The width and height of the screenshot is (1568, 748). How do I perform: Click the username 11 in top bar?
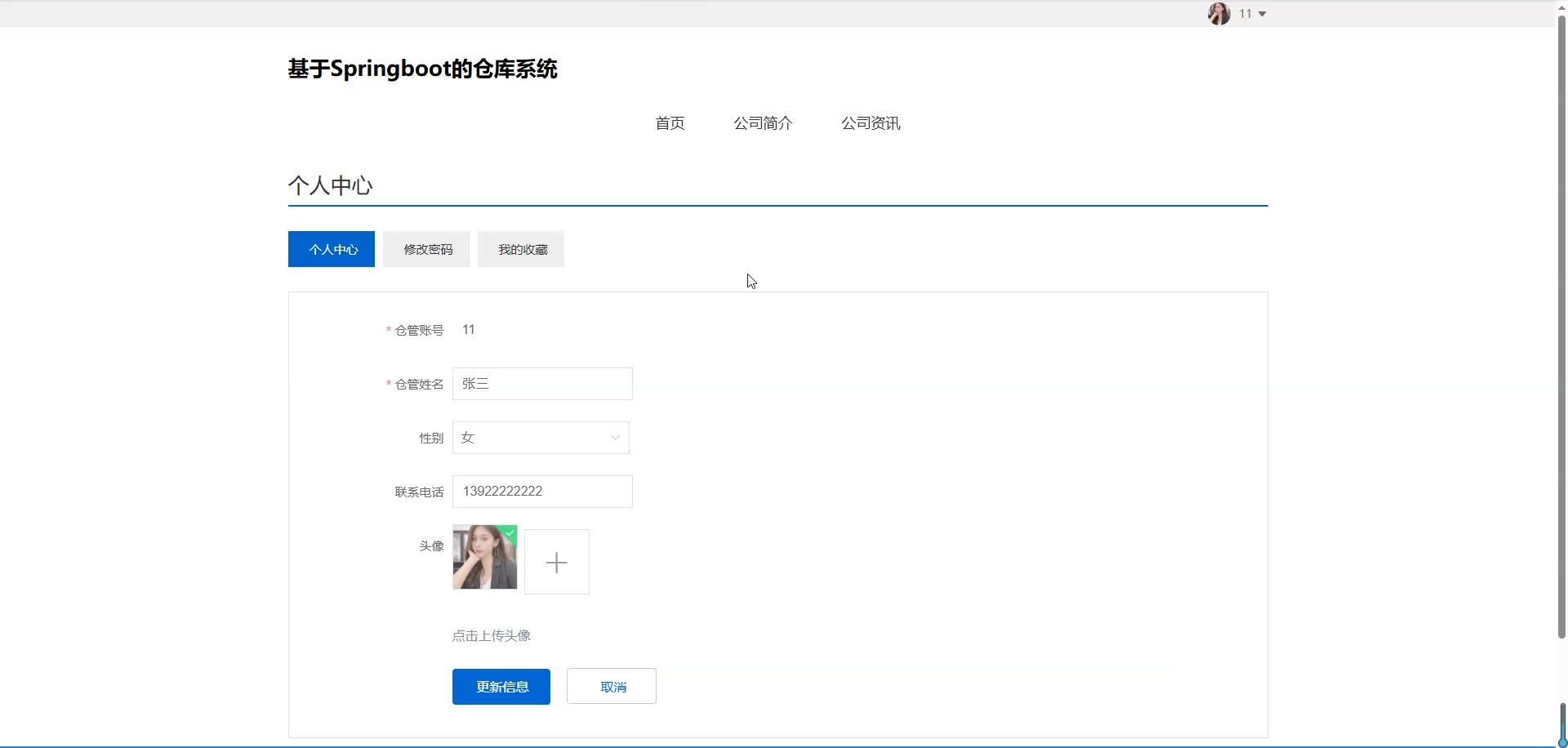pos(1245,14)
